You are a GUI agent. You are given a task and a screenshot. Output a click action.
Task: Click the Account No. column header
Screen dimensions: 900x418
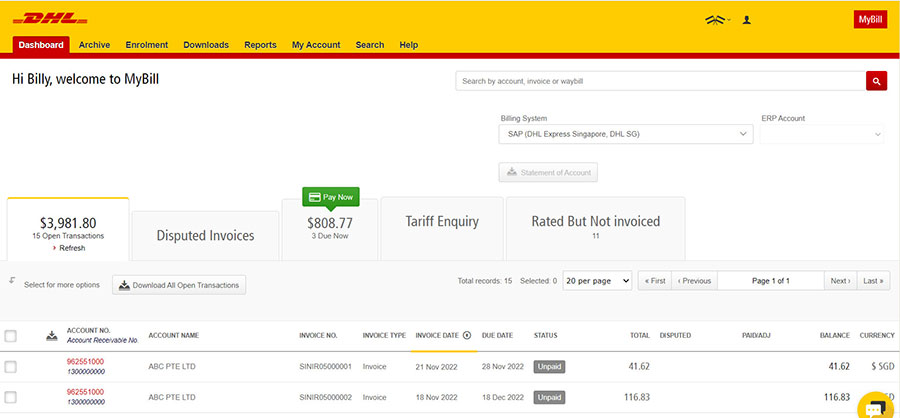(x=88, y=331)
